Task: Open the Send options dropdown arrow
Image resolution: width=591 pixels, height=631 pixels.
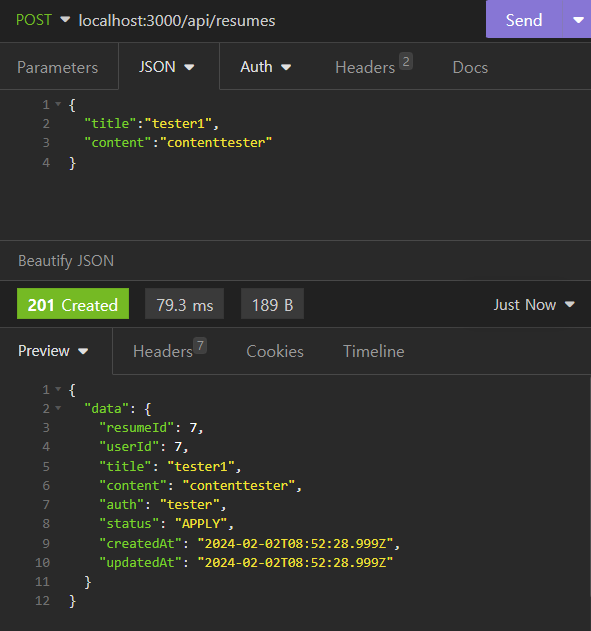Action: (x=578, y=20)
